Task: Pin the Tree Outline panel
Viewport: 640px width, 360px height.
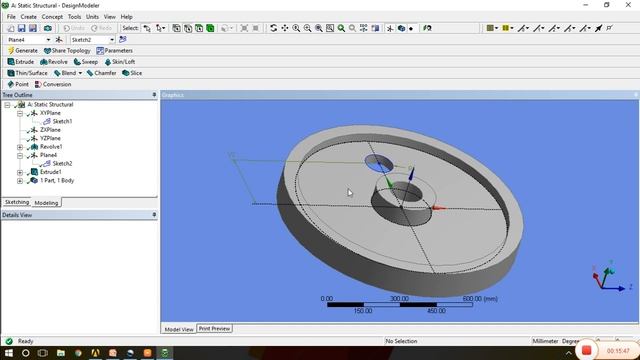Action: click(154, 95)
